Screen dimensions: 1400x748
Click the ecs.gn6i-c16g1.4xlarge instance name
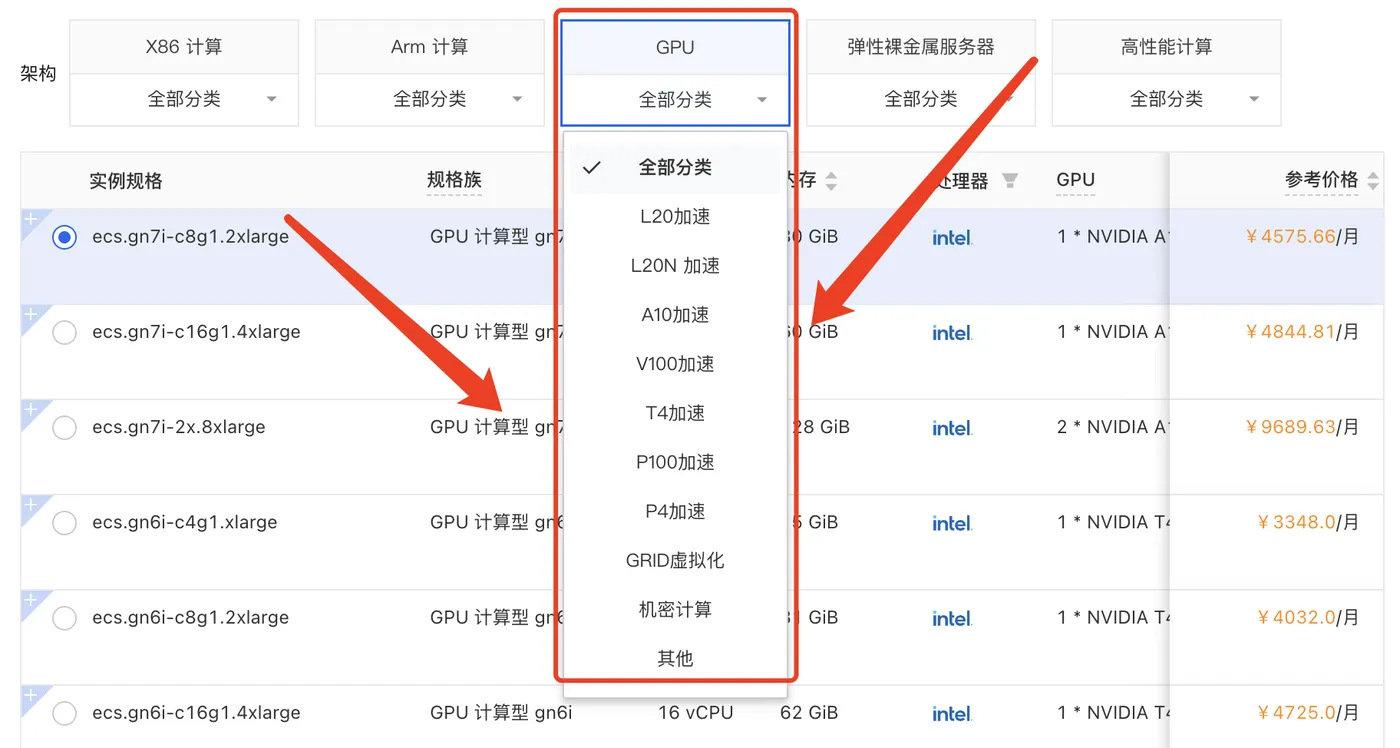click(x=196, y=713)
